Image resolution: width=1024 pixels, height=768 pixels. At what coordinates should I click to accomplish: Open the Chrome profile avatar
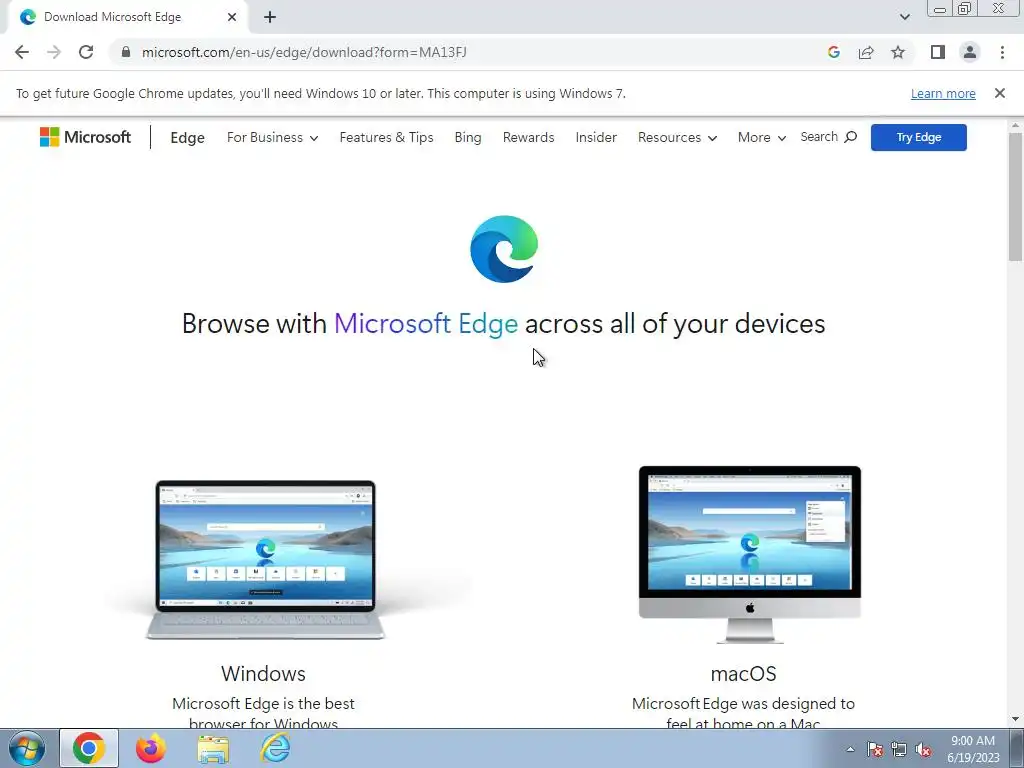click(970, 52)
